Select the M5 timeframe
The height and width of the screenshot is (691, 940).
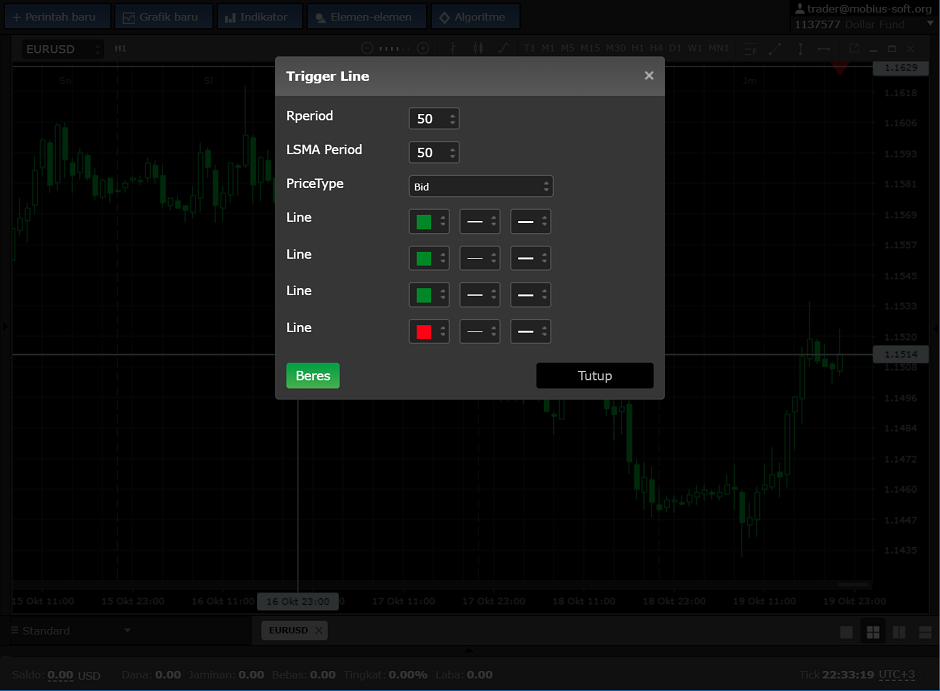[x=568, y=49]
